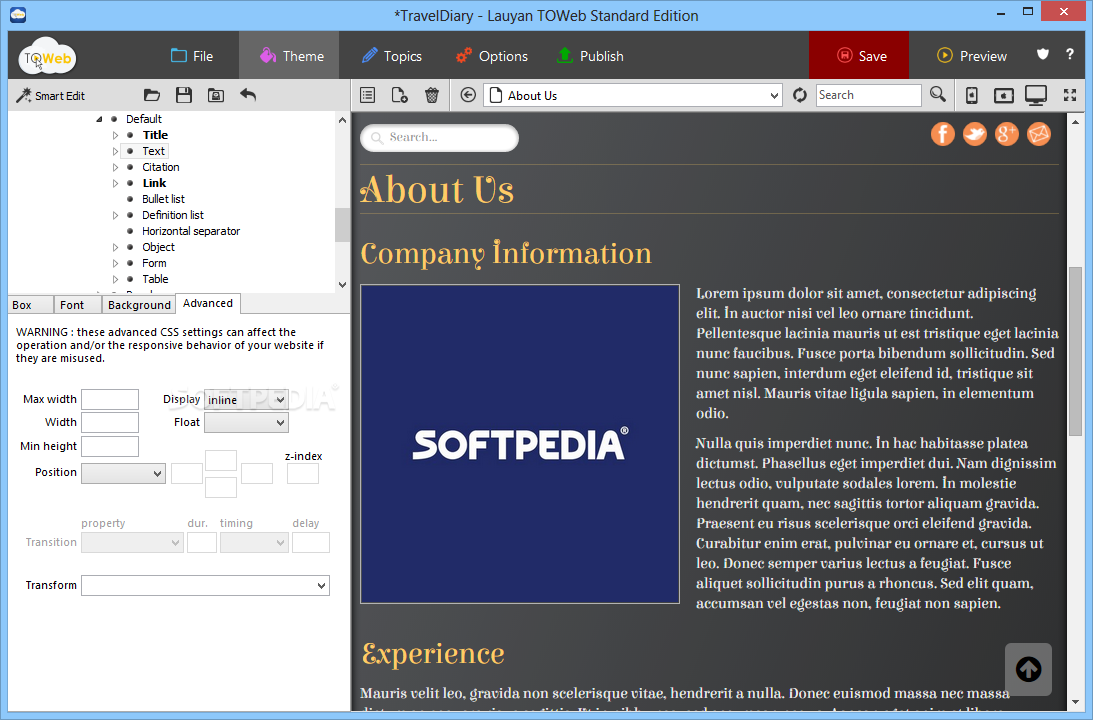This screenshot has height=720, width=1093.
Task: Open the Twitter social icon
Action: tap(974, 134)
